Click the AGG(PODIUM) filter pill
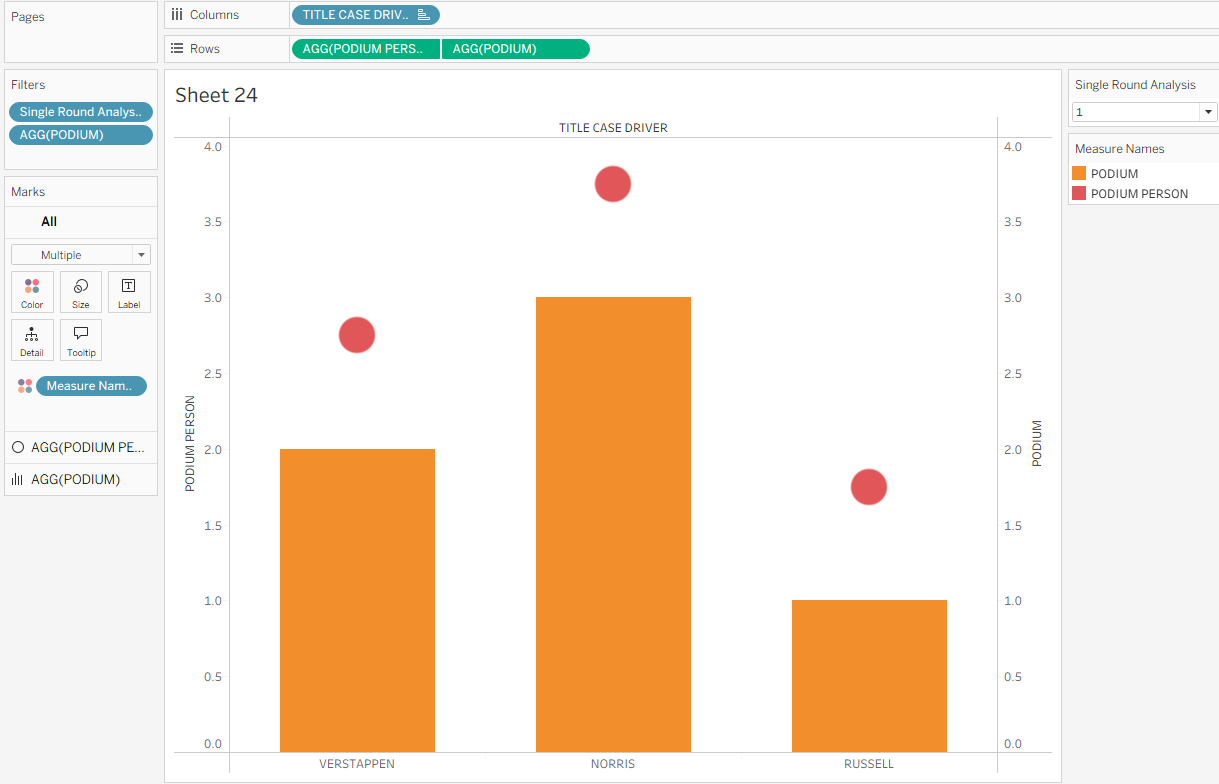Screen dimensions: 1219x784 pos(81,135)
